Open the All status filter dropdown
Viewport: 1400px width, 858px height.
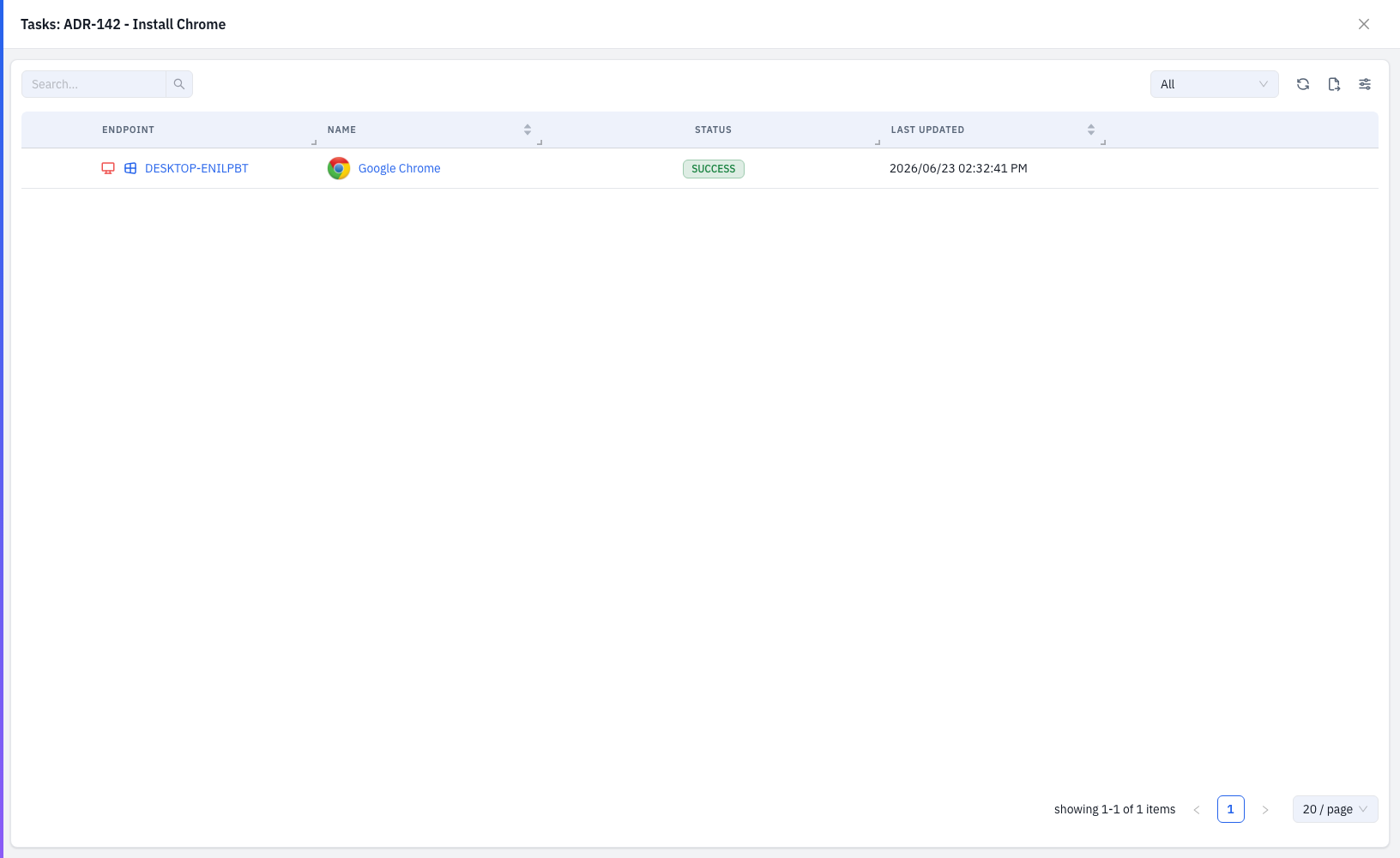tap(1214, 84)
